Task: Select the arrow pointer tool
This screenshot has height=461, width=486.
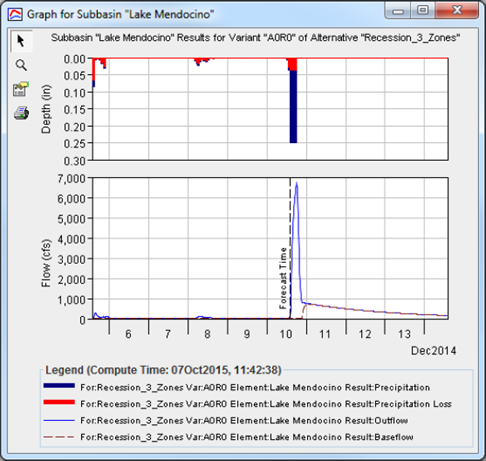Action: tap(21, 41)
